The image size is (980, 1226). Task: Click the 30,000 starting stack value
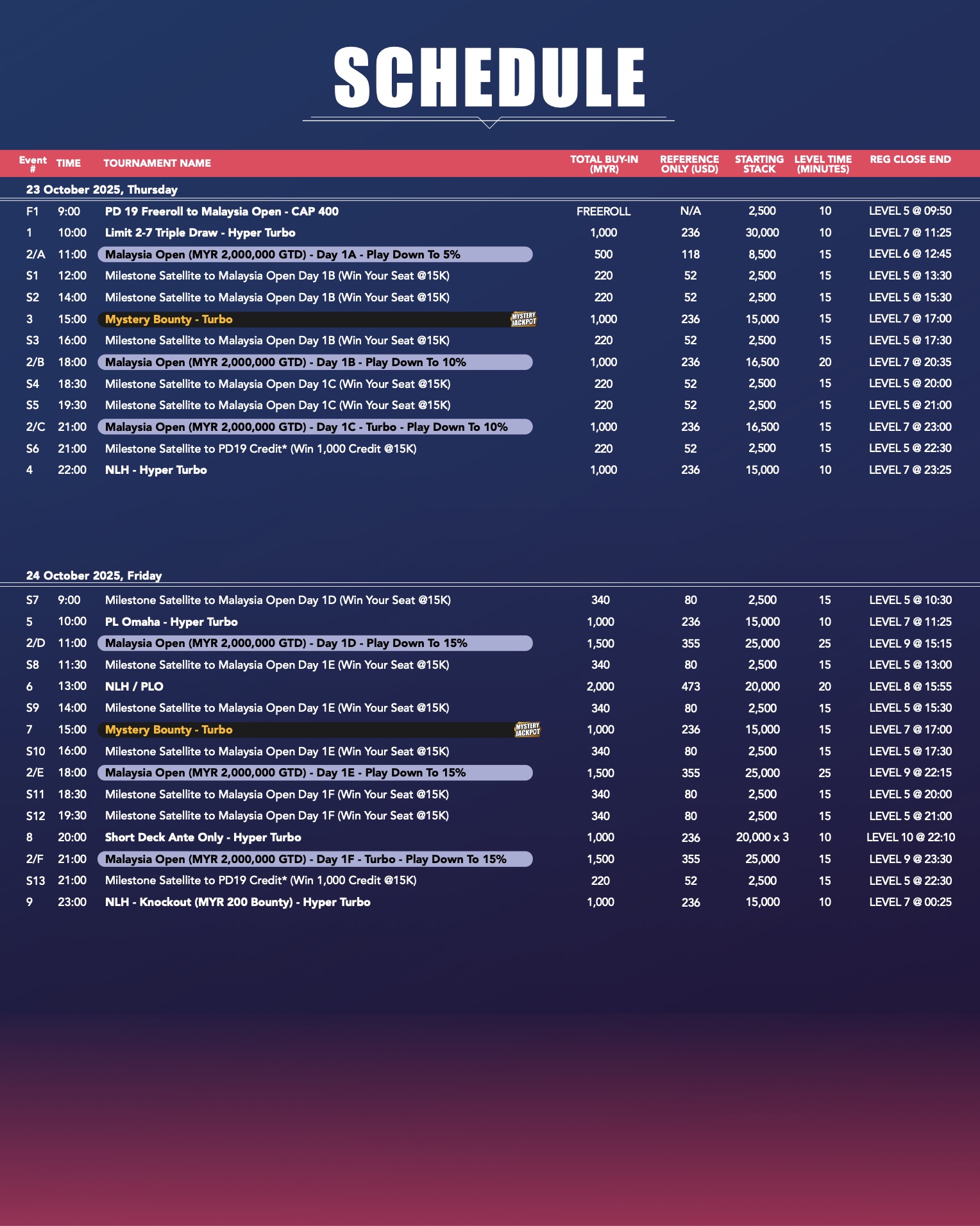[x=762, y=233]
